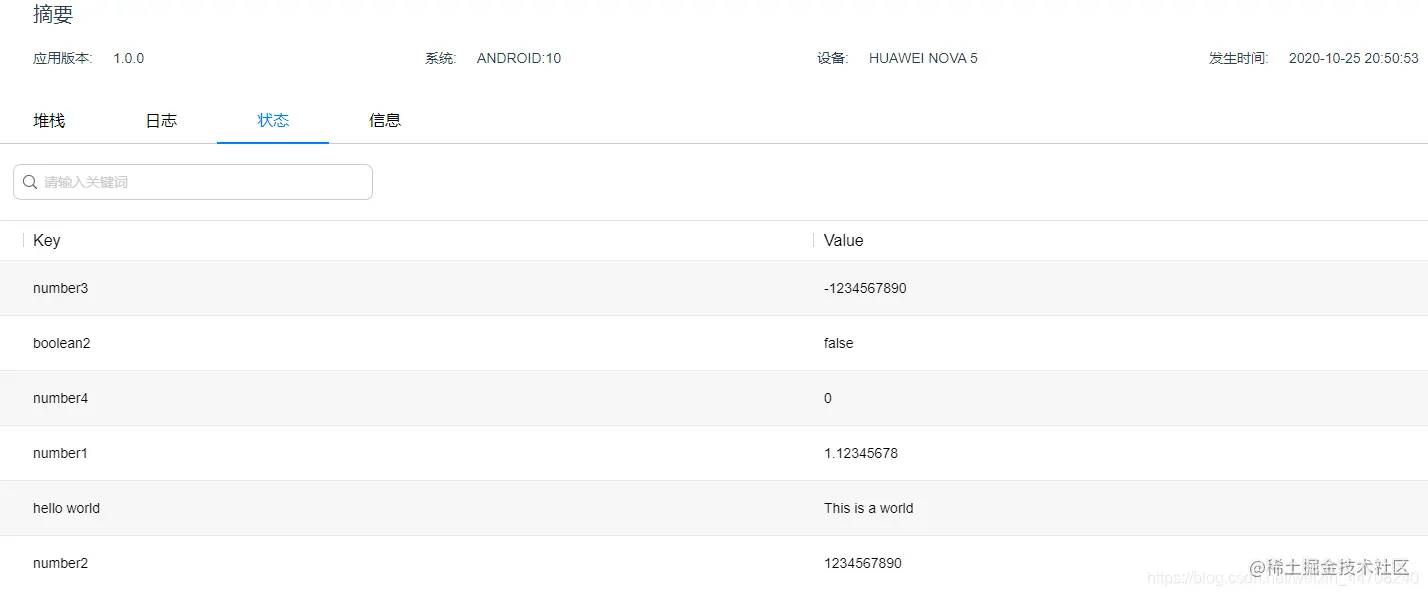
Task: Click the 设备 label
Action: [x=833, y=58]
